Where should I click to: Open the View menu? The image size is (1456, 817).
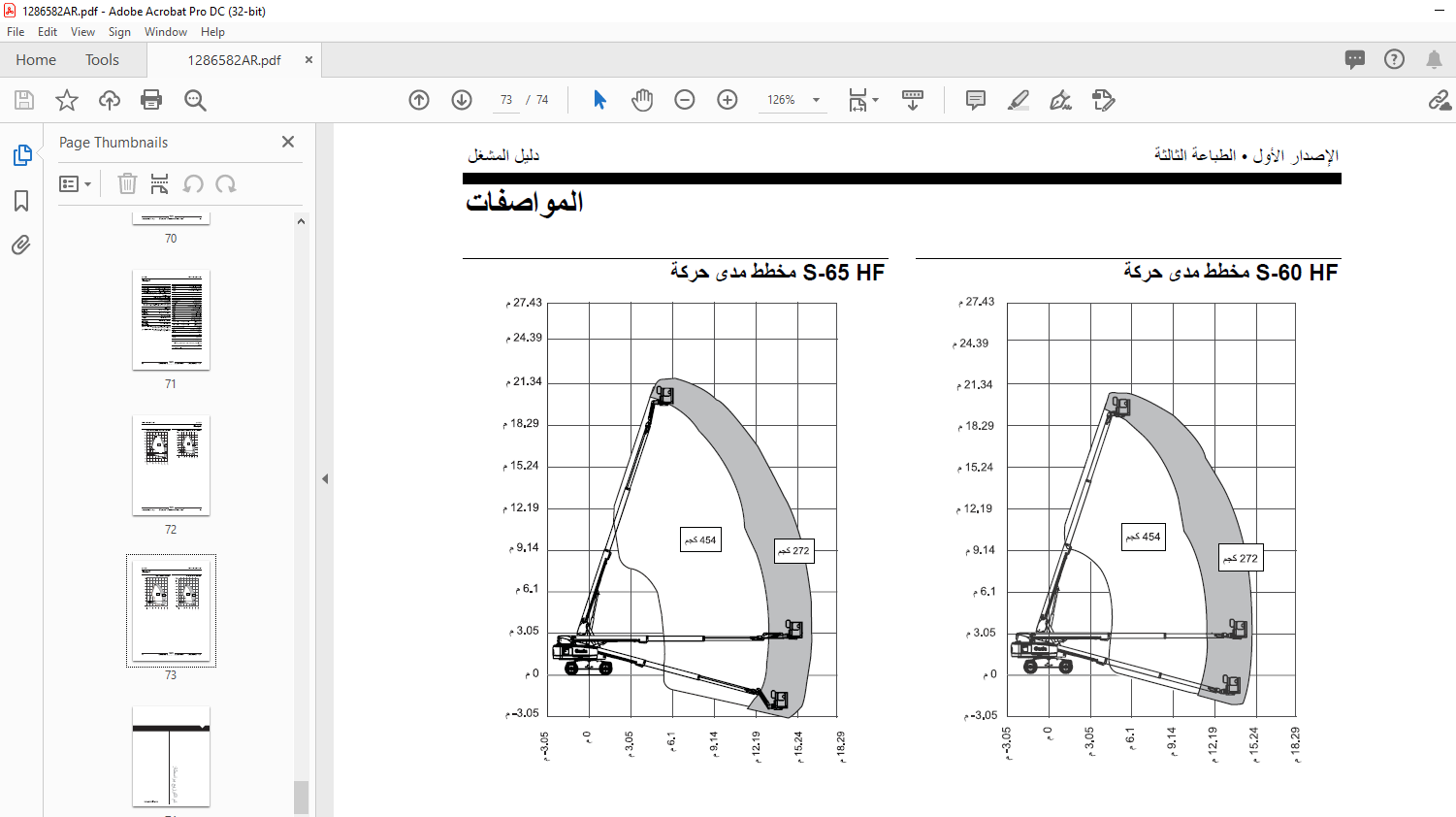tap(82, 32)
